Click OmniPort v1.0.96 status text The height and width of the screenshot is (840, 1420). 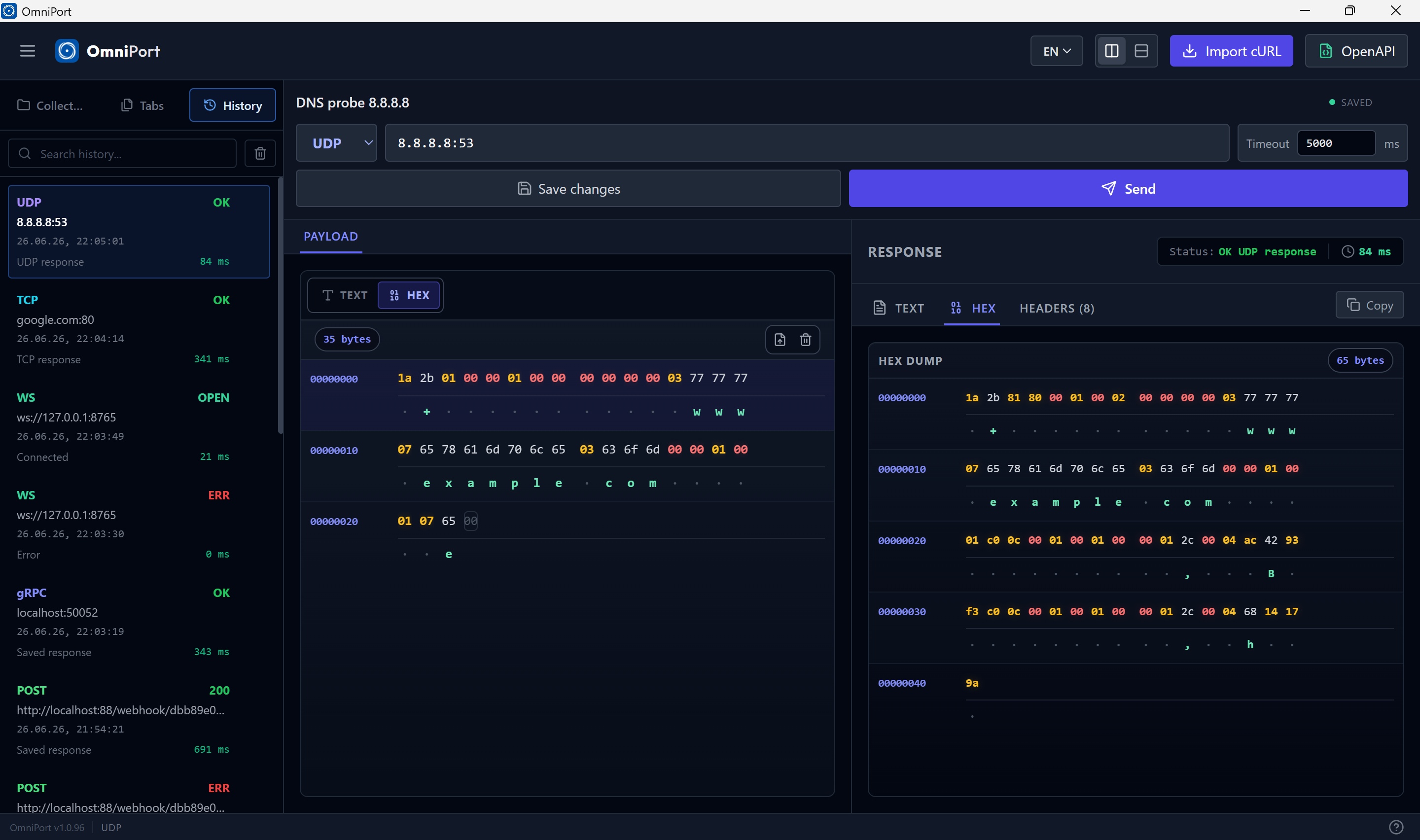tap(47, 828)
